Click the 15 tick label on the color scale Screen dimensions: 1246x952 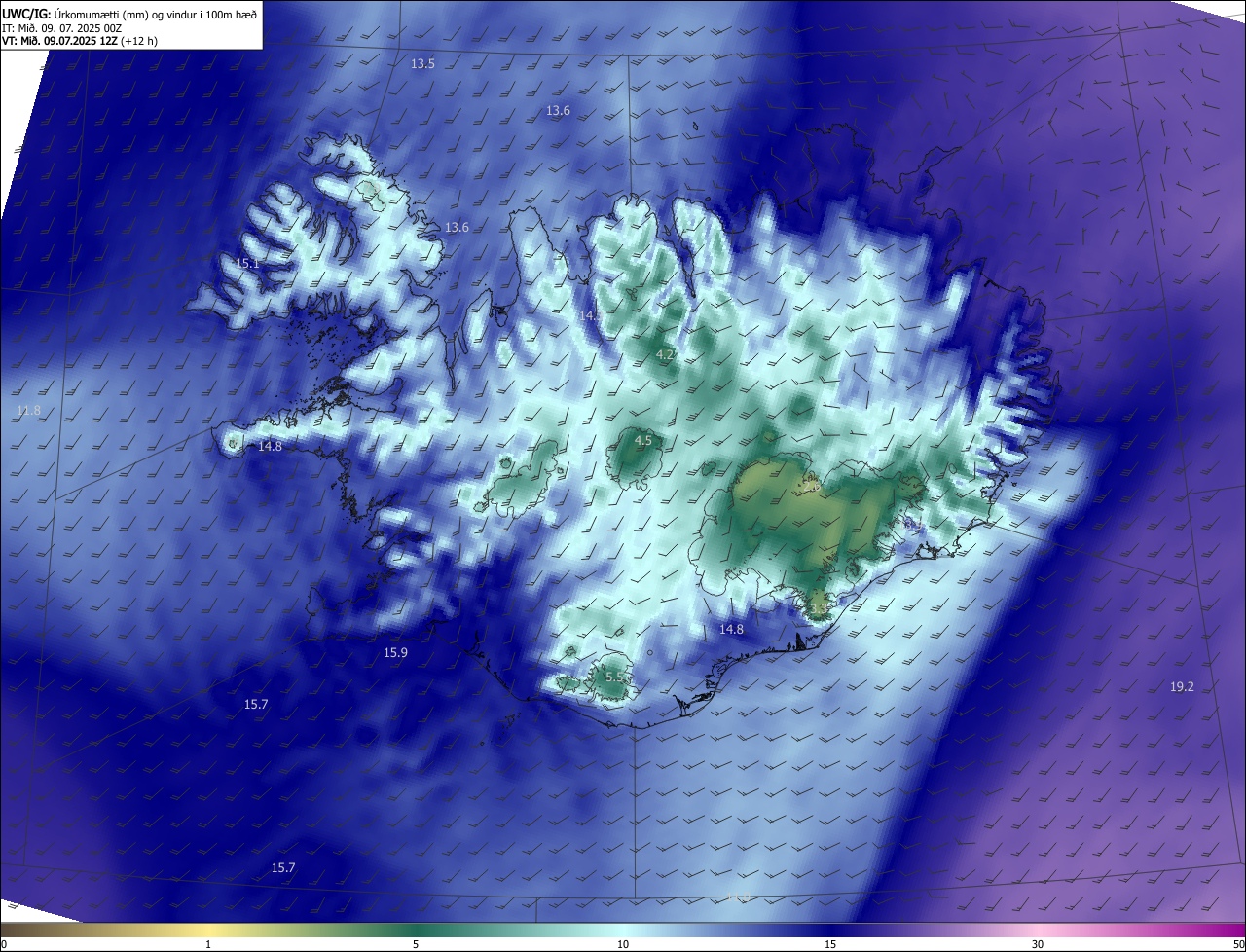tap(830, 944)
